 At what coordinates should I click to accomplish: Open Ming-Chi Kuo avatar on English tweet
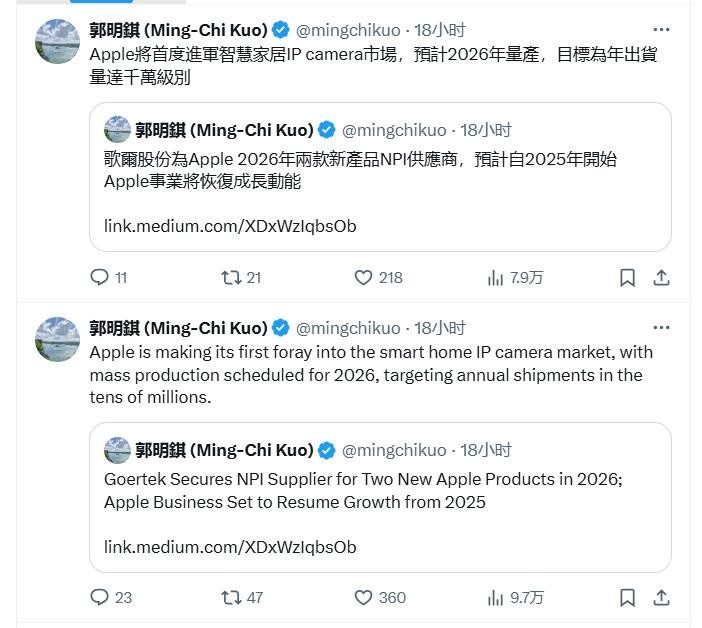[x=57, y=339]
